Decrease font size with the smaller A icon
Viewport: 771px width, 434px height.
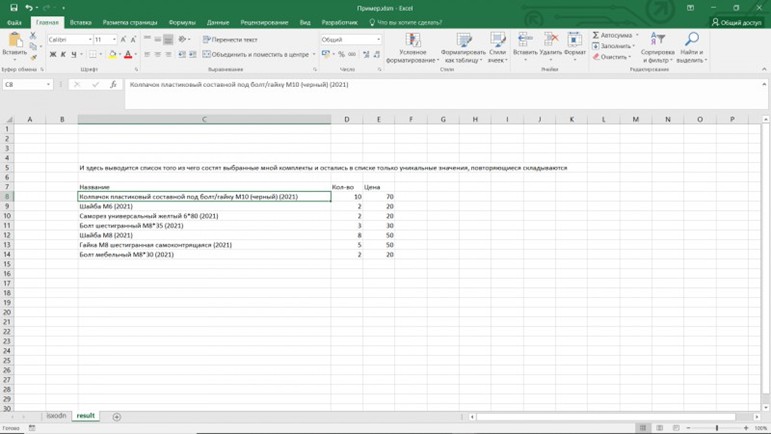(133, 39)
